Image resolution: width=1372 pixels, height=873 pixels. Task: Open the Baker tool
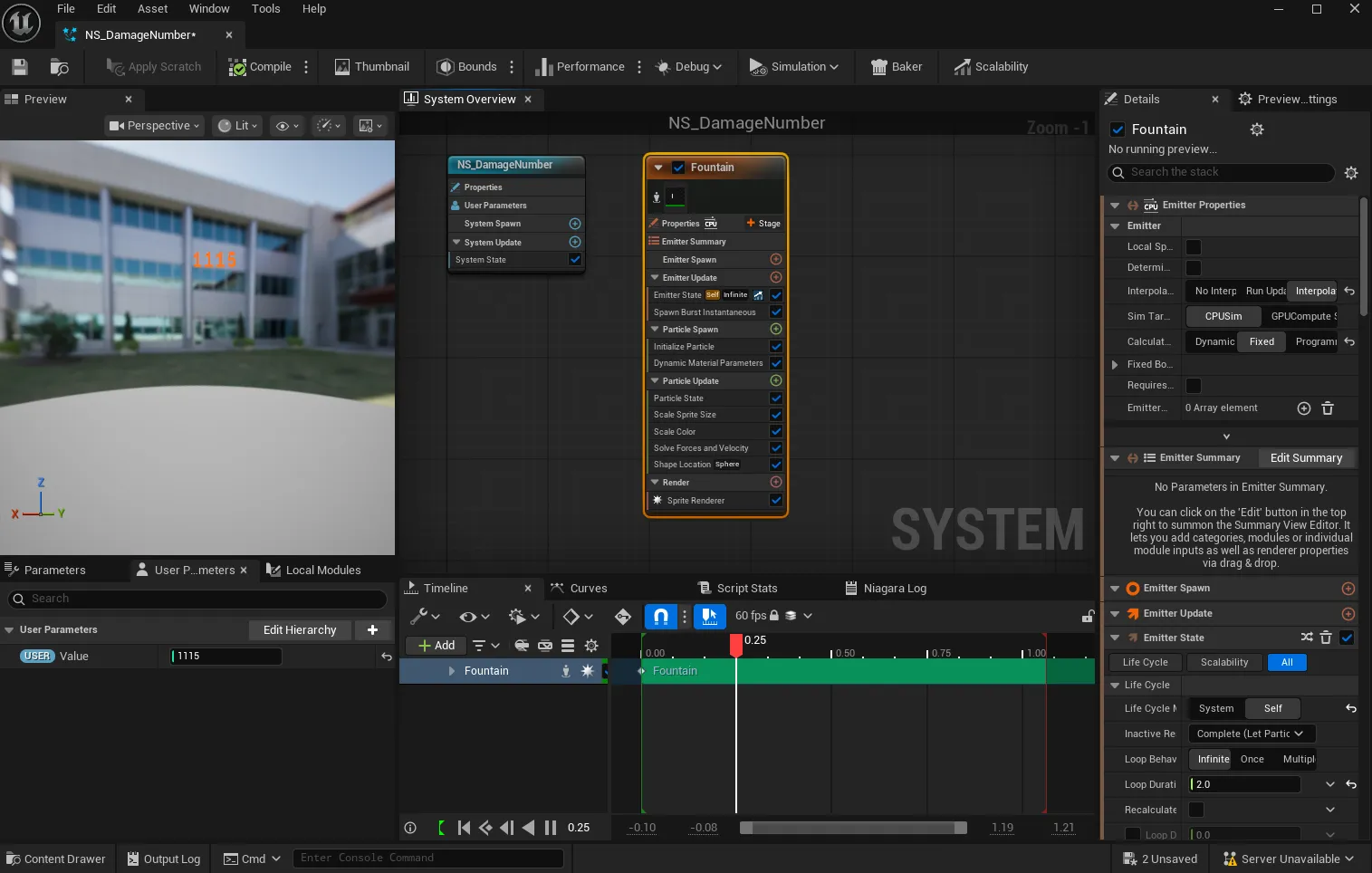point(897,67)
